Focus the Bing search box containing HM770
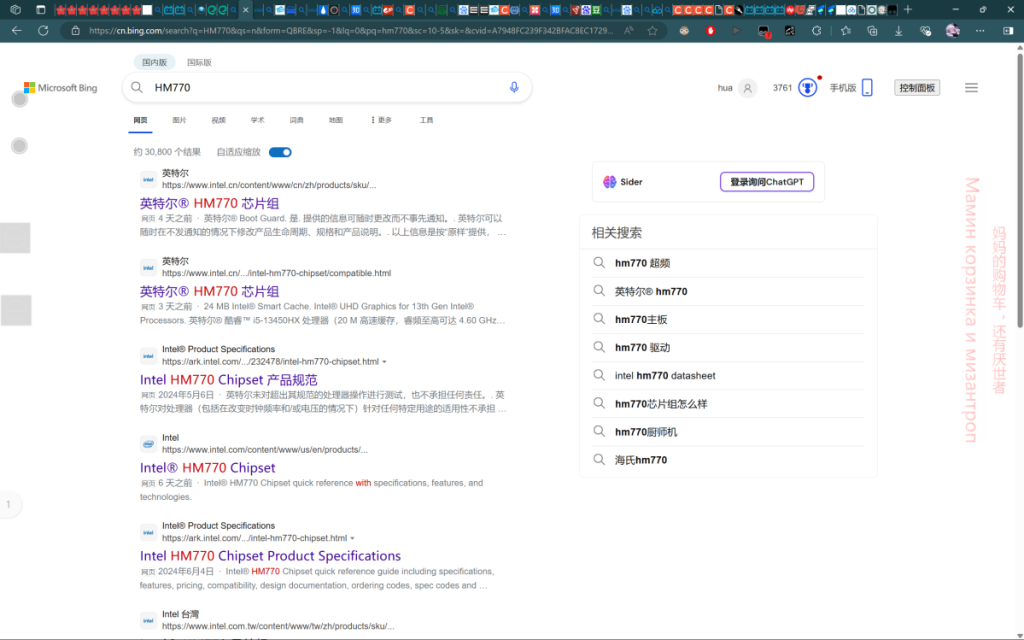 [x=327, y=88]
